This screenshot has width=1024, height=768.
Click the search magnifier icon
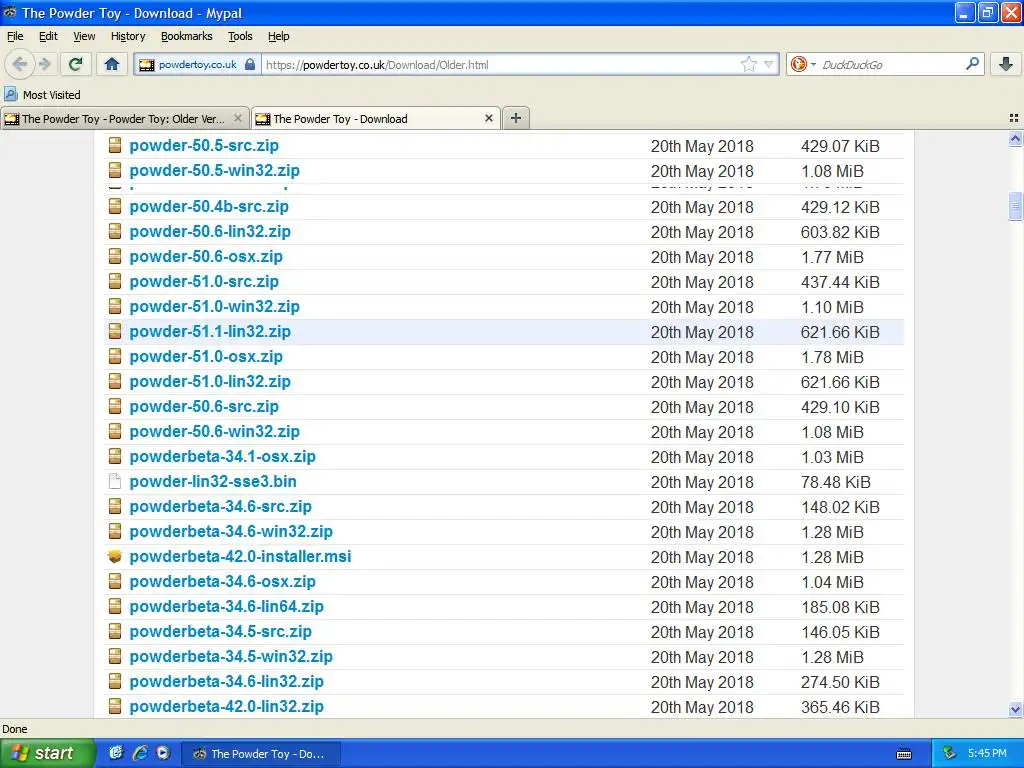[972, 63]
